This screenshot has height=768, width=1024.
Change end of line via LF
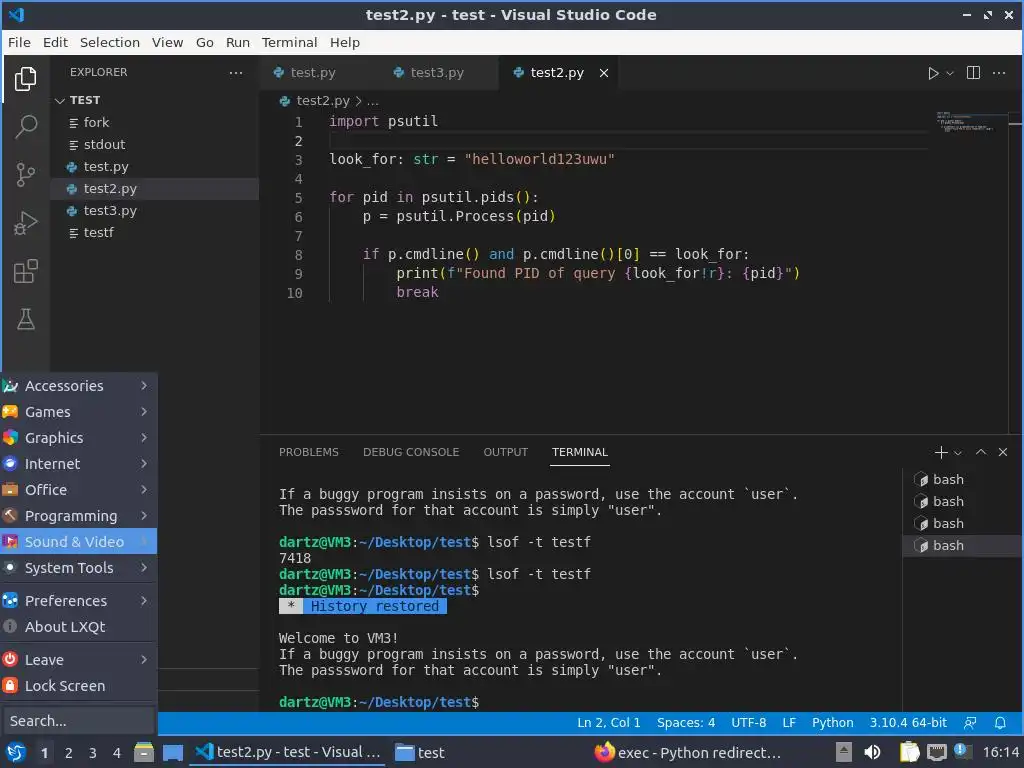pos(789,723)
